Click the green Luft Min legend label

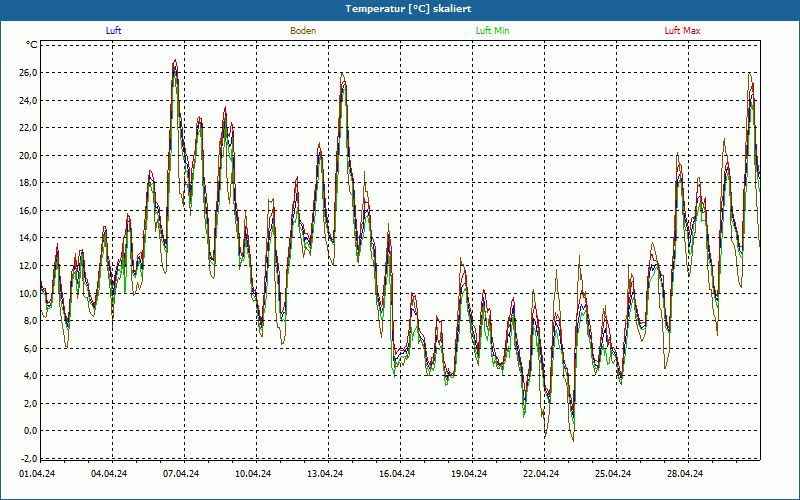click(492, 31)
